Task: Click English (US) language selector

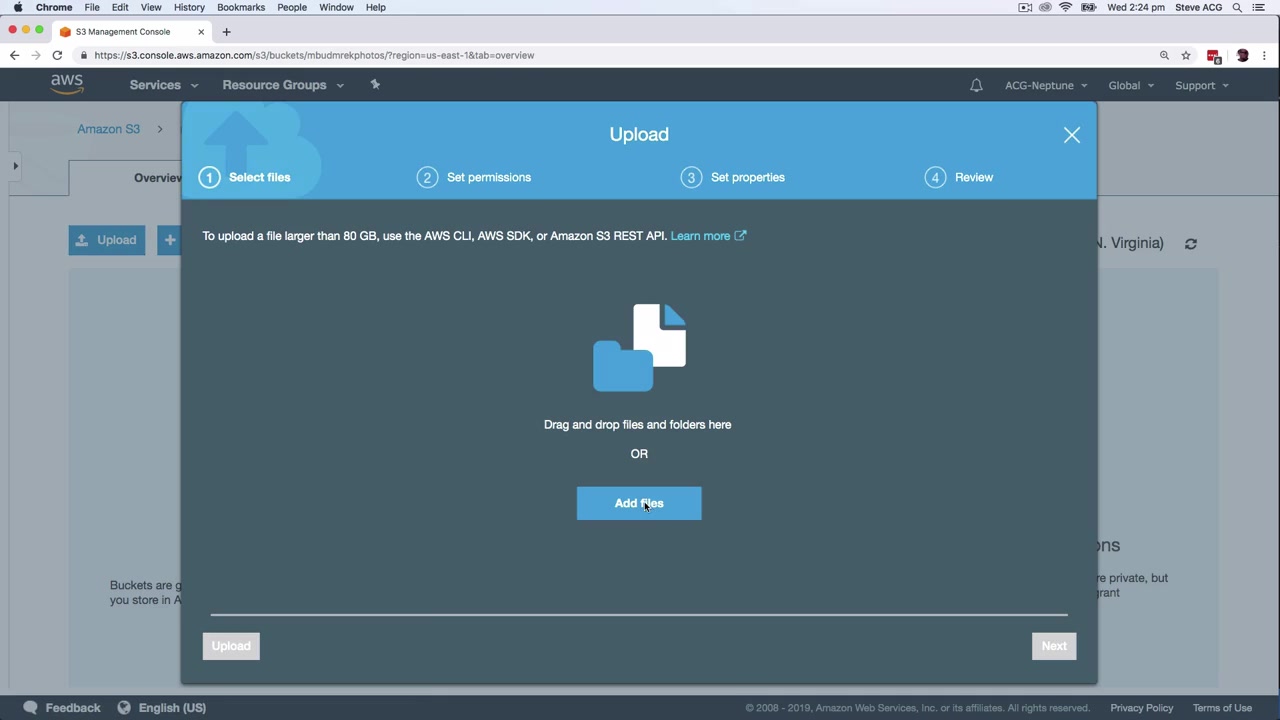Action: coord(172,708)
